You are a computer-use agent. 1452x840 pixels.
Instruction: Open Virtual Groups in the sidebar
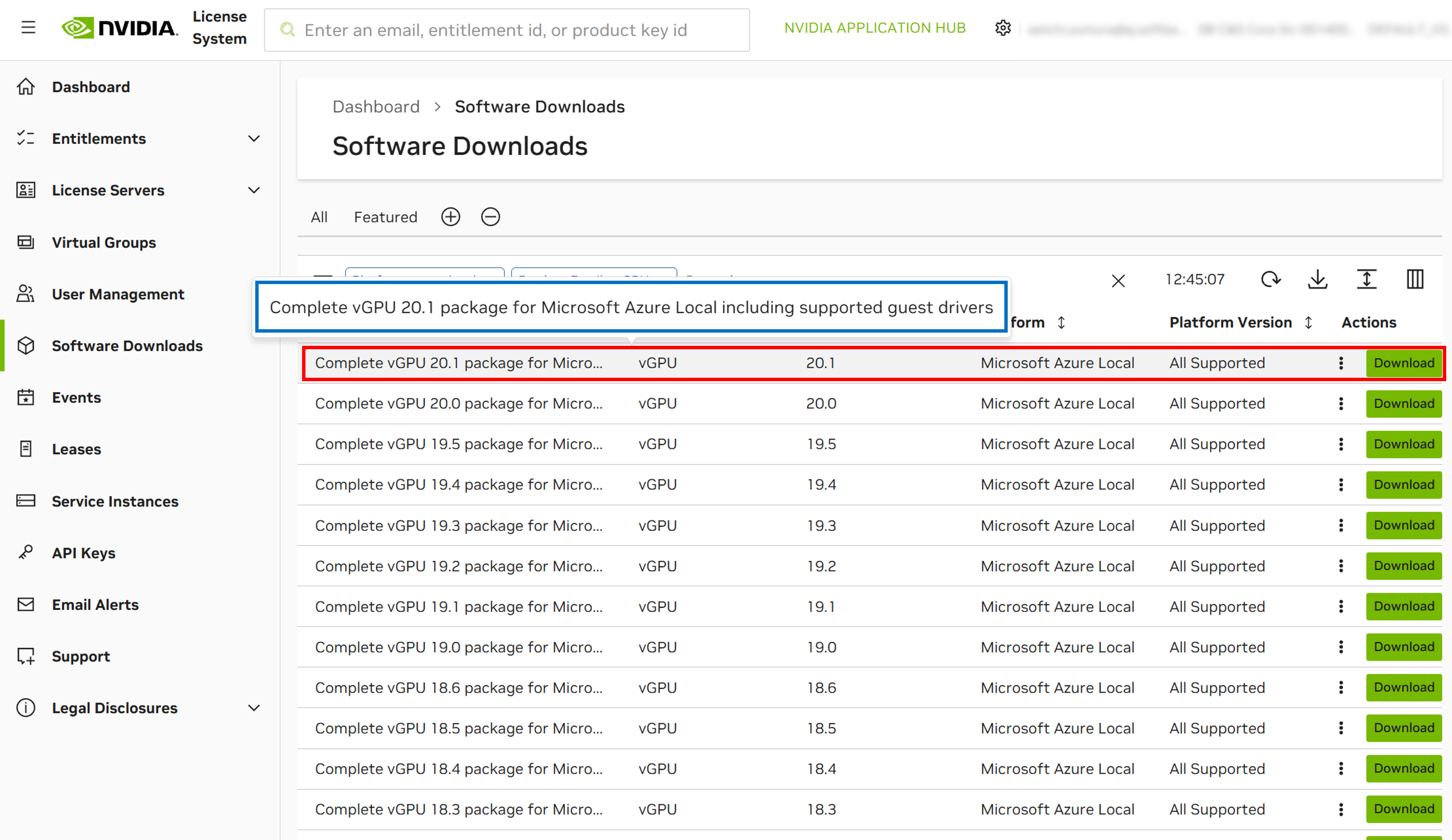[104, 242]
